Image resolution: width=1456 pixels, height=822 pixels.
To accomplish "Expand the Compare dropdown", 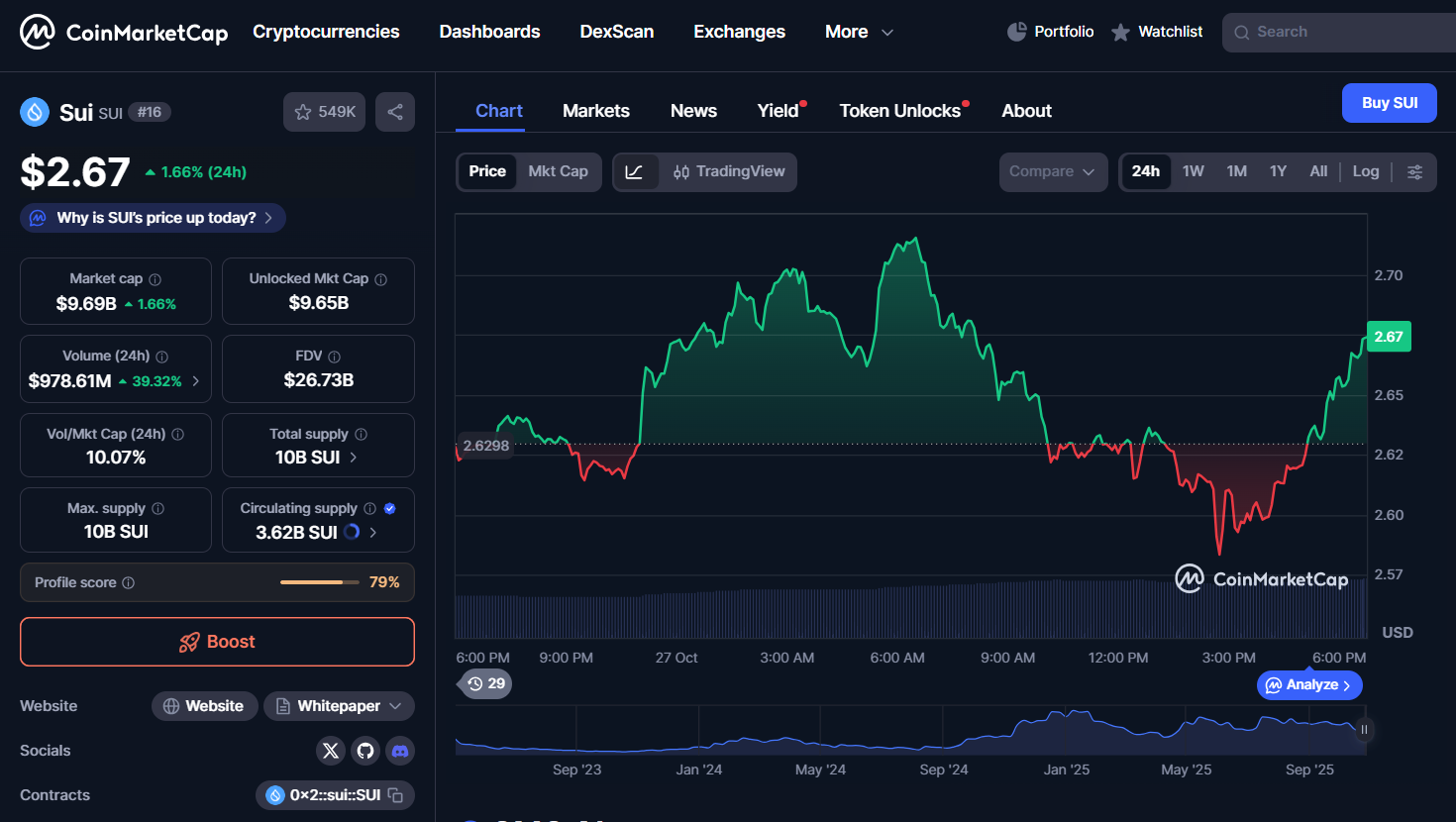I will click(x=1052, y=171).
